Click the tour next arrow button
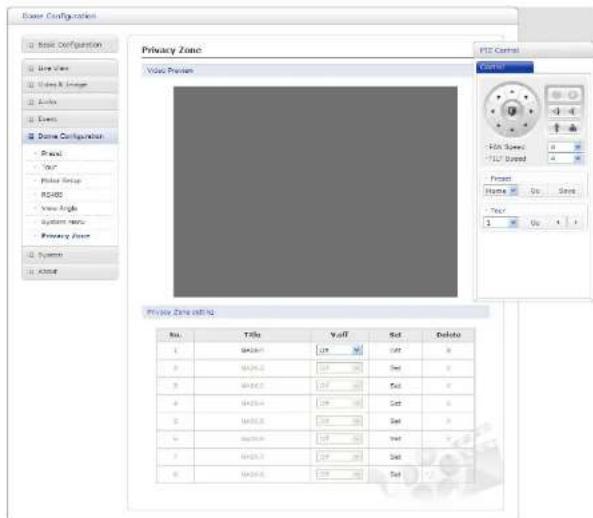The image size is (593, 518). [576, 222]
